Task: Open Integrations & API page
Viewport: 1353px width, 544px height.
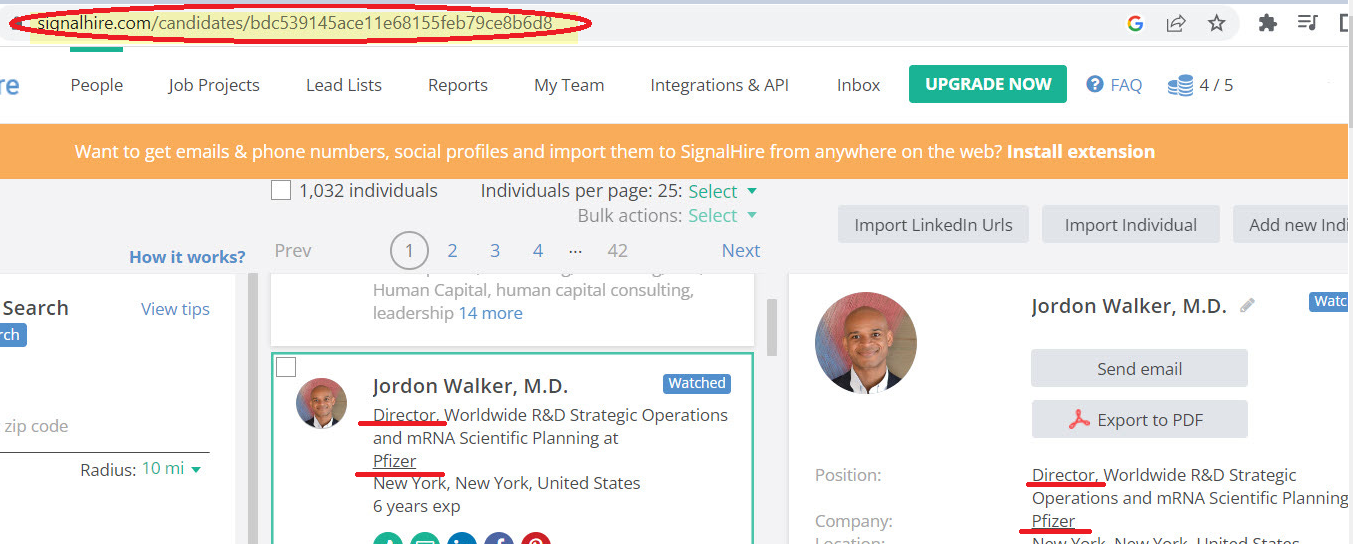Action: [x=720, y=85]
